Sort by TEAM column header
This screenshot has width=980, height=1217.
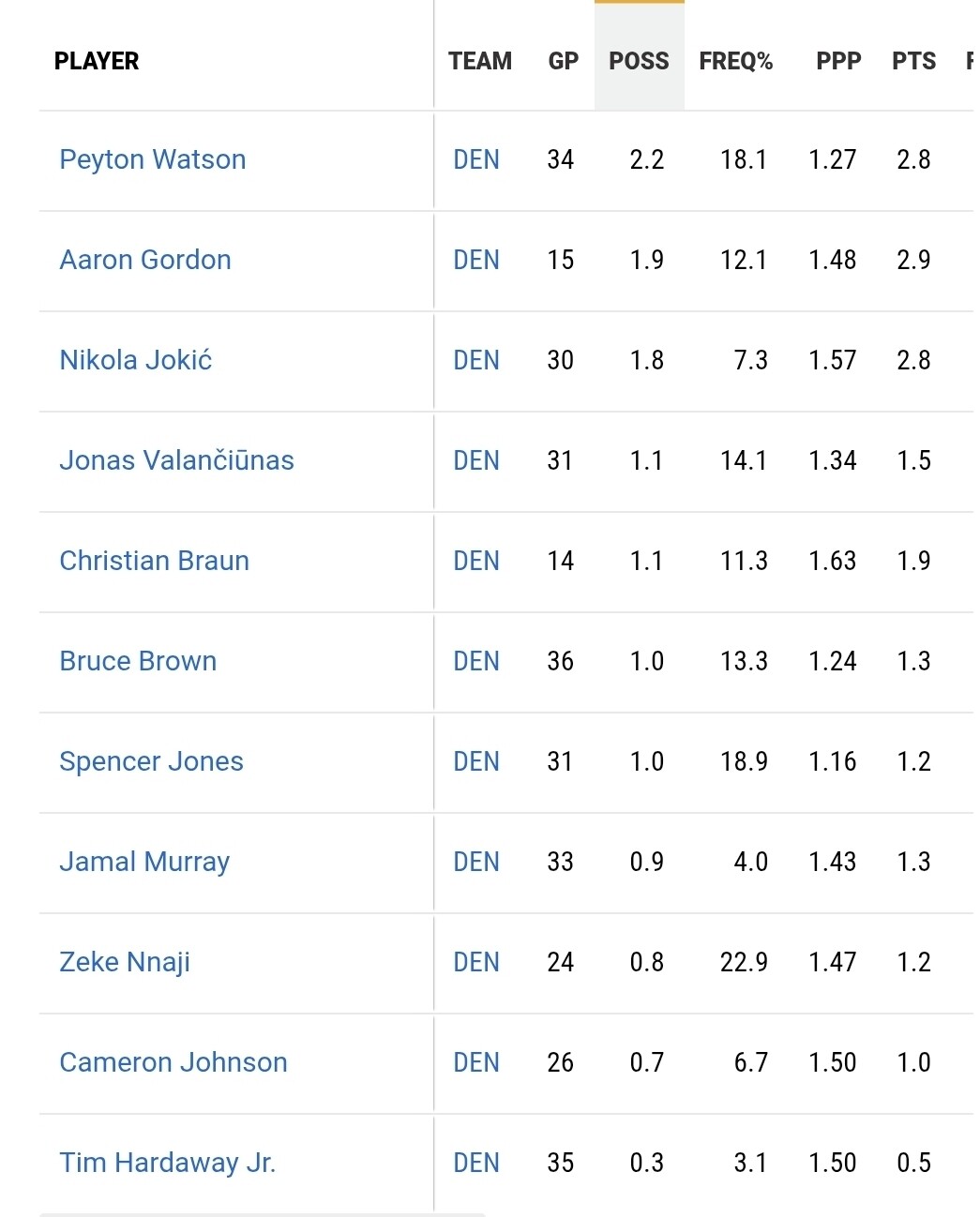point(479,61)
